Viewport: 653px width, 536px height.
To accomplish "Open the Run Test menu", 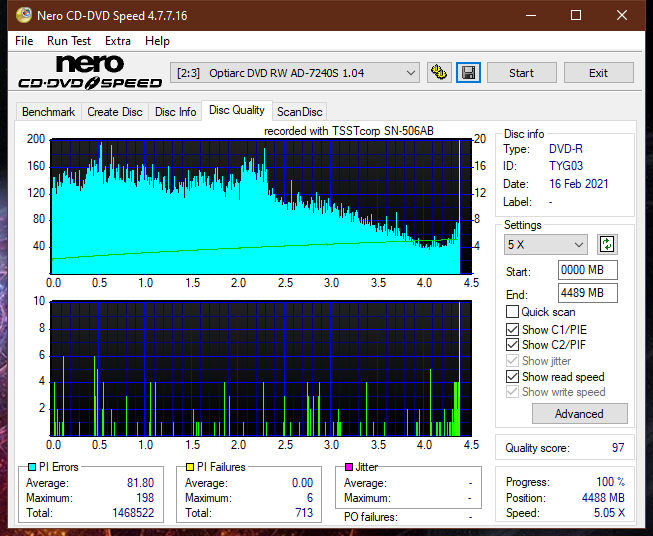I will [x=69, y=41].
